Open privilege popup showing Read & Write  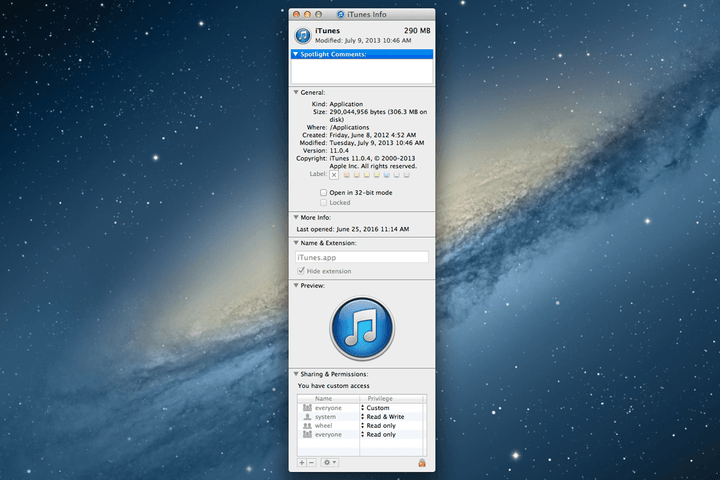[383, 417]
